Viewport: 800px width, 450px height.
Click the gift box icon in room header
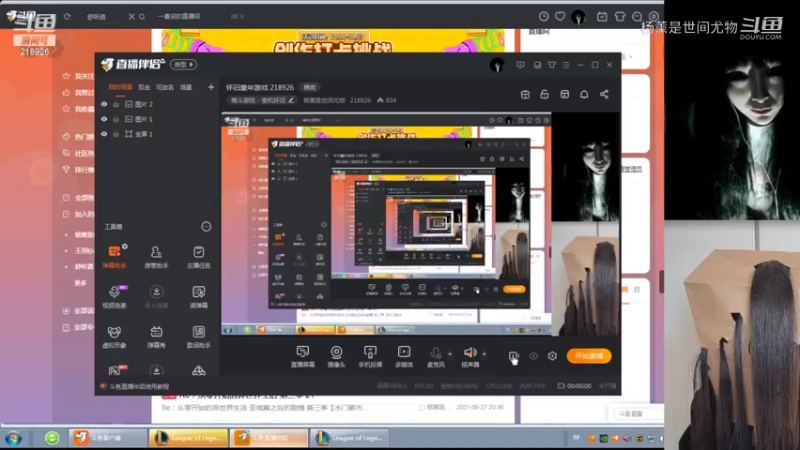coord(525,94)
